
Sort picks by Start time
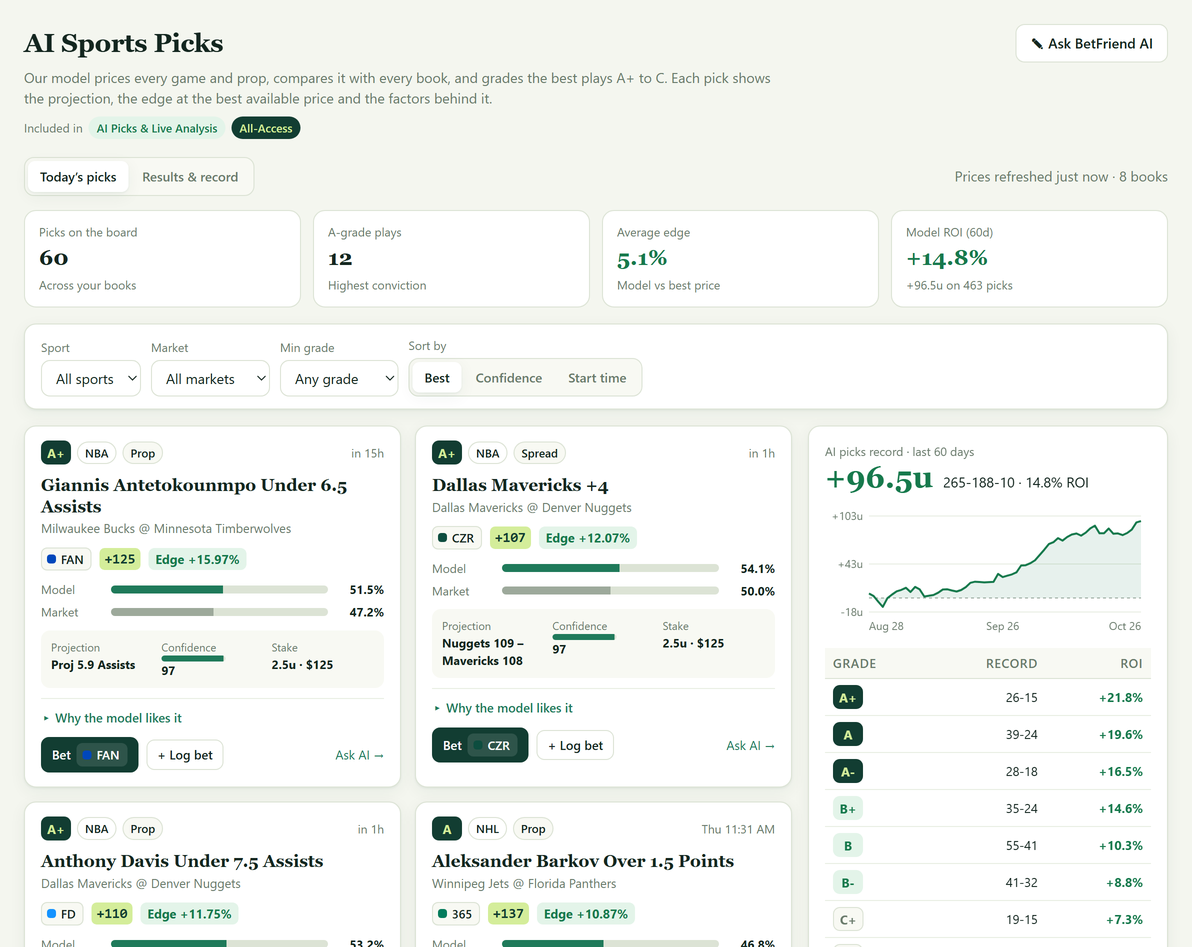pyautogui.click(x=597, y=378)
